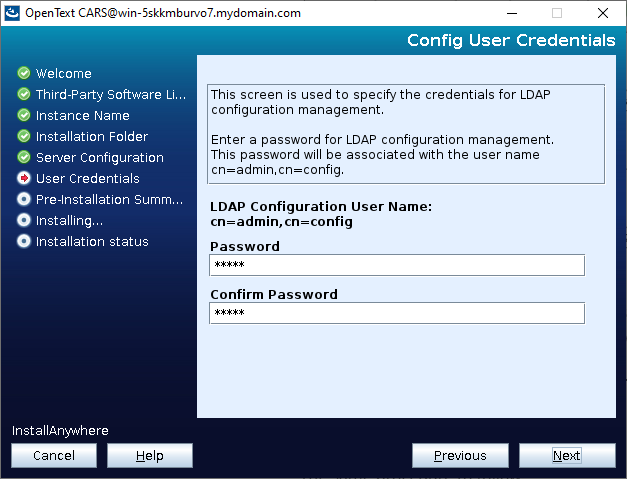Click the circle icon beside Installing step

click(24, 220)
